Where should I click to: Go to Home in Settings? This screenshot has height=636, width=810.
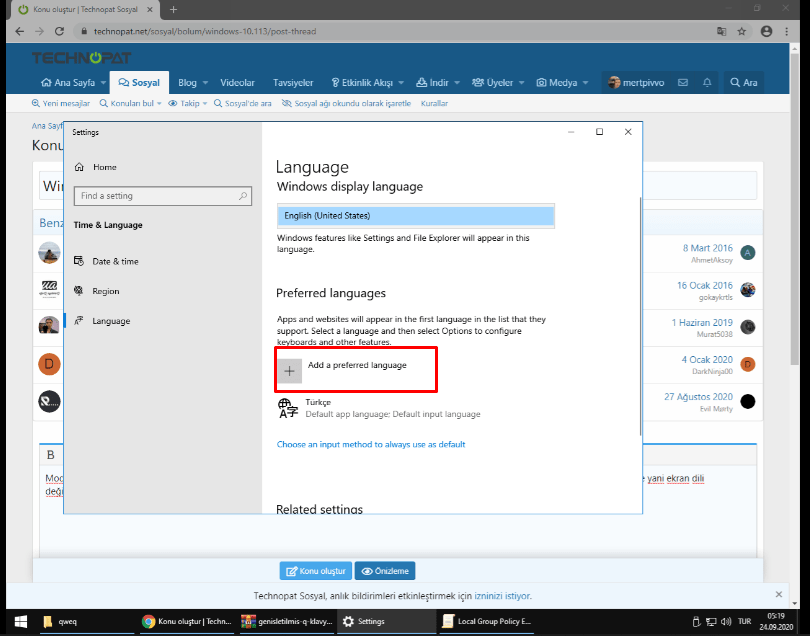point(96,167)
